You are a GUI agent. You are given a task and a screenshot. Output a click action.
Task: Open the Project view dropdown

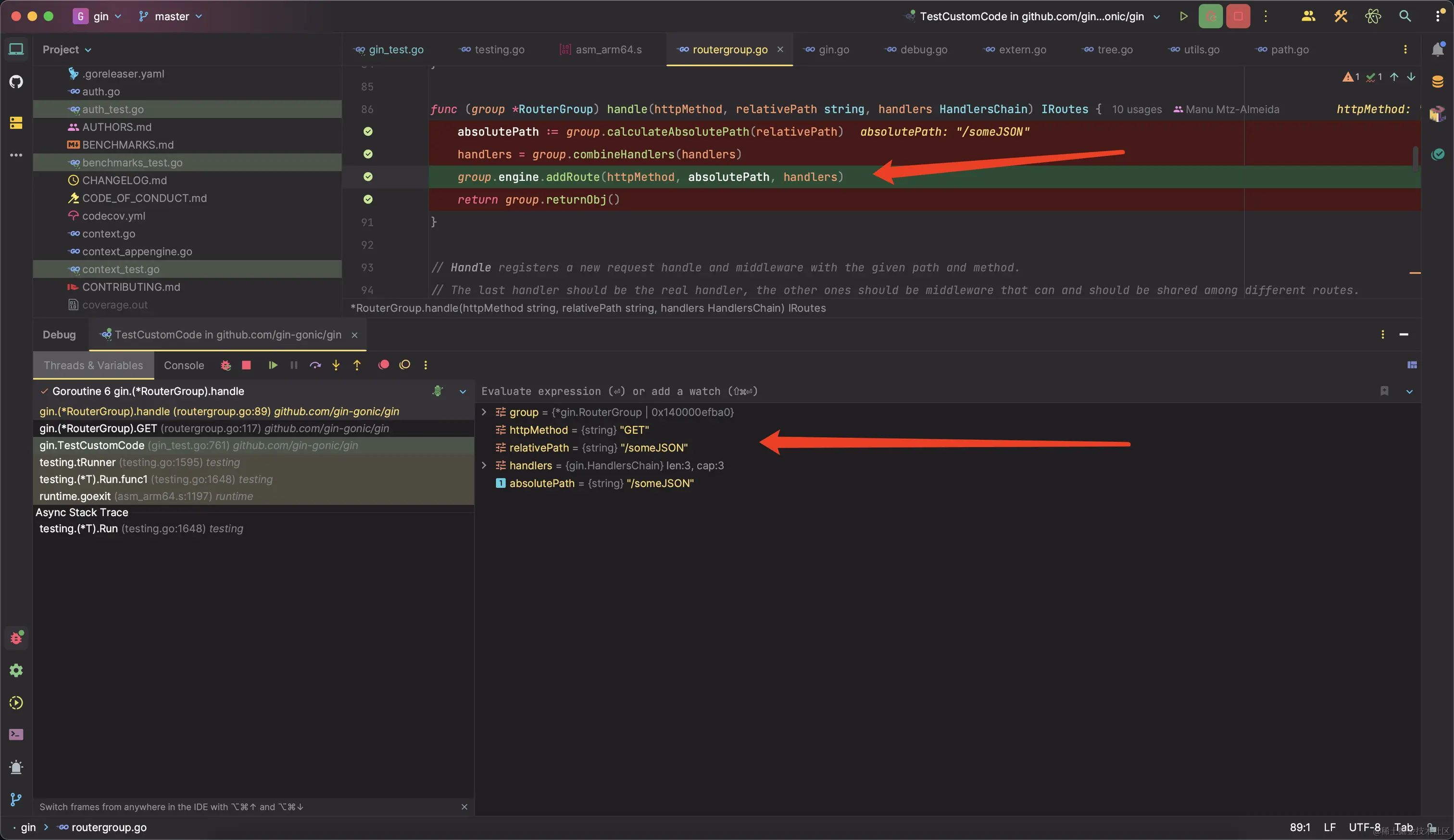click(x=67, y=50)
